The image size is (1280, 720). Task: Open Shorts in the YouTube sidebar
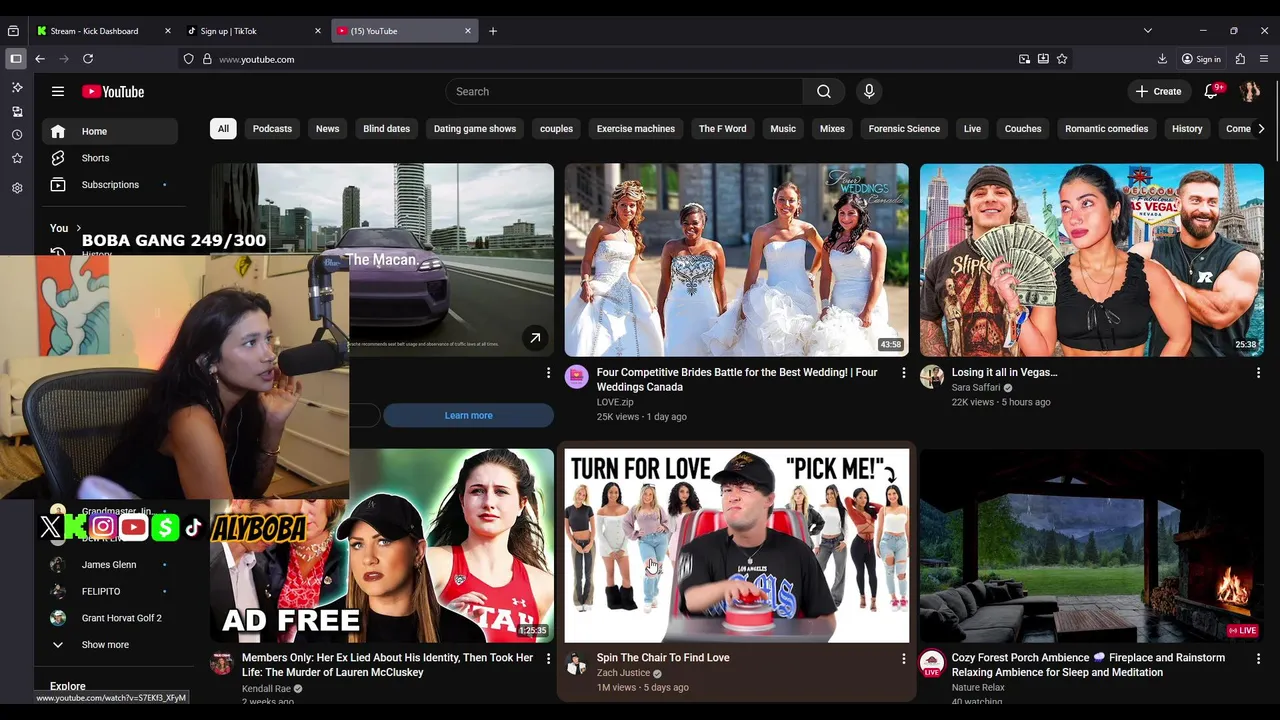point(110,158)
